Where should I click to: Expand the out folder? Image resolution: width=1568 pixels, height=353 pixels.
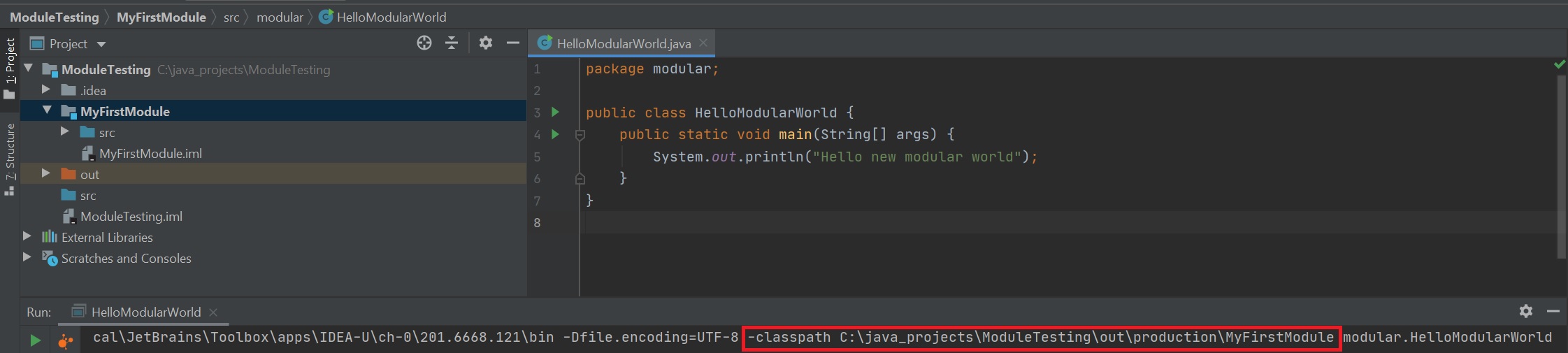46,173
